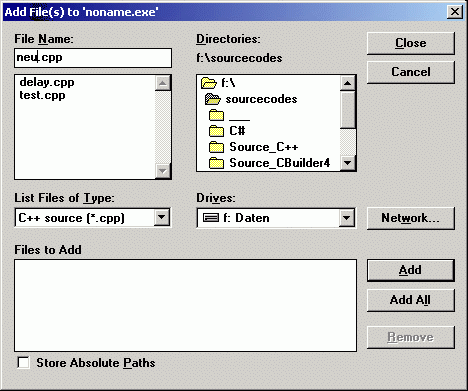The height and width of the screenshot is (391, 468).
Task: Select the Source_C++ directory entry
Action: pyautogui.click(x=264, y=147)
